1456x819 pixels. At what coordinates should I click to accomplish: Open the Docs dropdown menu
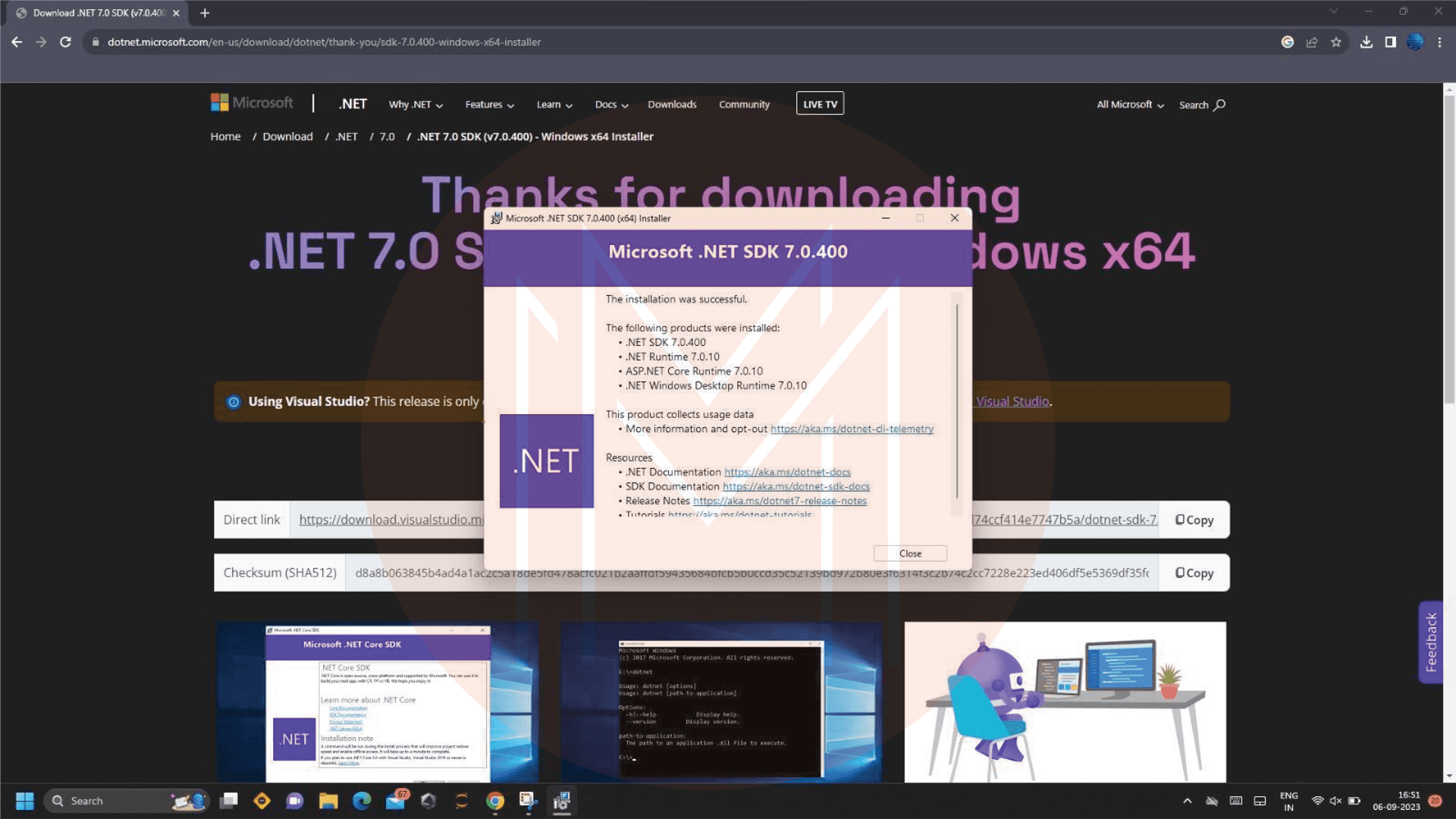(x=610, y=104)
